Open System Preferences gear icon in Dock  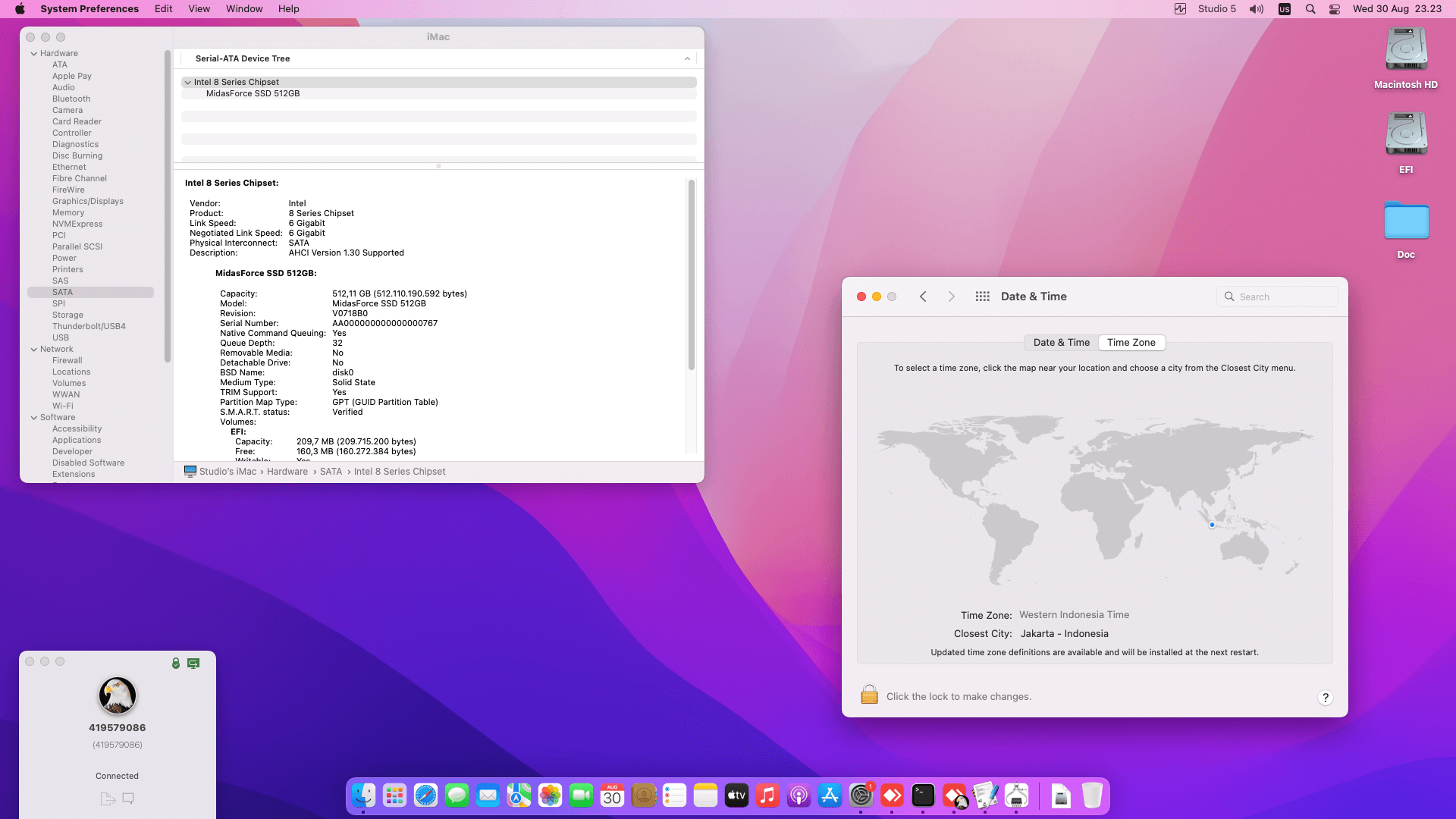(x=861, y=795)
